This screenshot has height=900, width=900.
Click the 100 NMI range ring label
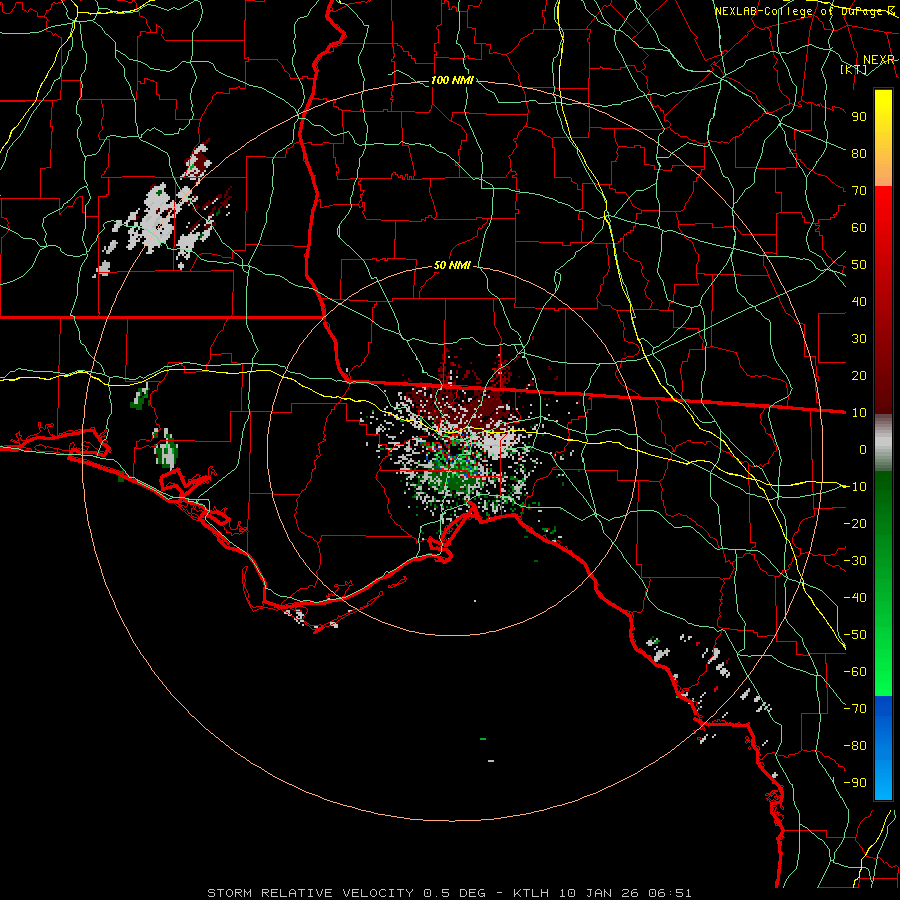point(452,80)
